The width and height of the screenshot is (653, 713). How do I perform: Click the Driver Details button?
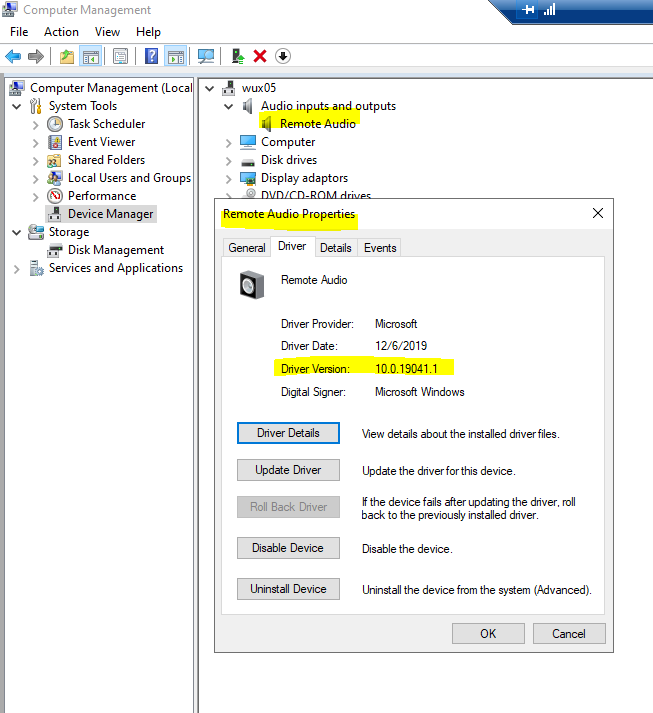(288, 433)
